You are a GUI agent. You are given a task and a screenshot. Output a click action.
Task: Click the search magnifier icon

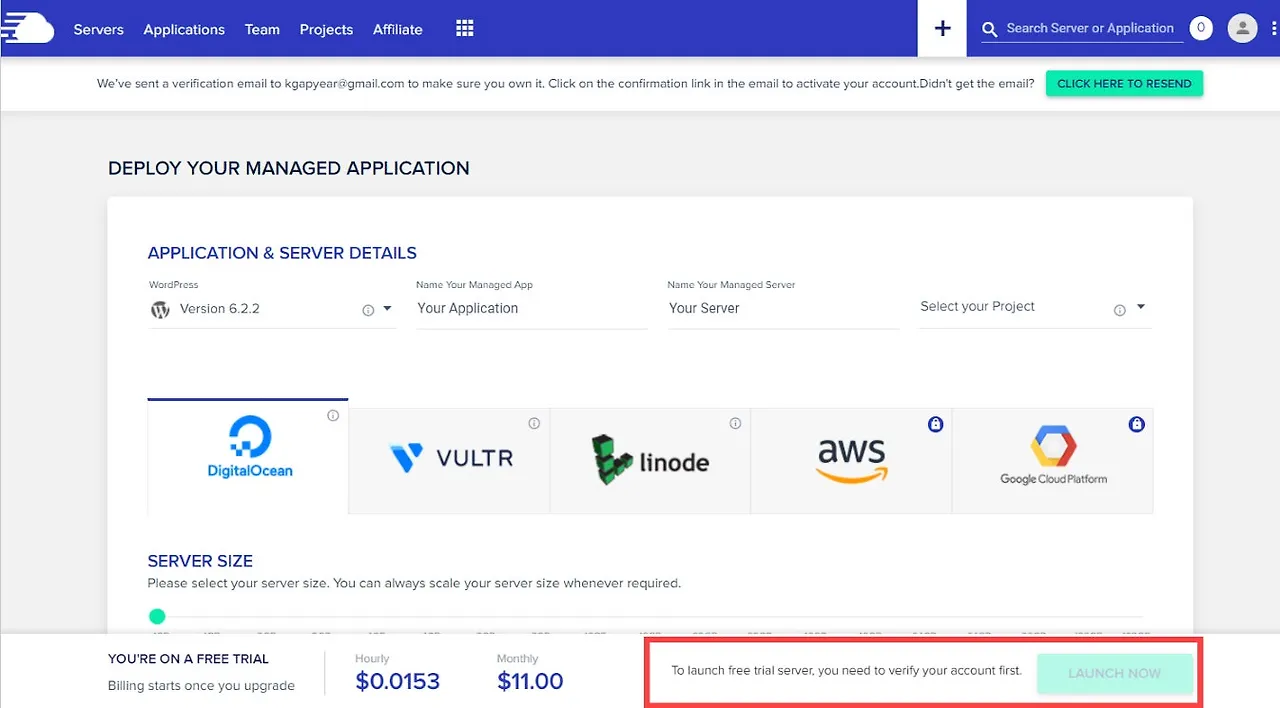point(990,30)
